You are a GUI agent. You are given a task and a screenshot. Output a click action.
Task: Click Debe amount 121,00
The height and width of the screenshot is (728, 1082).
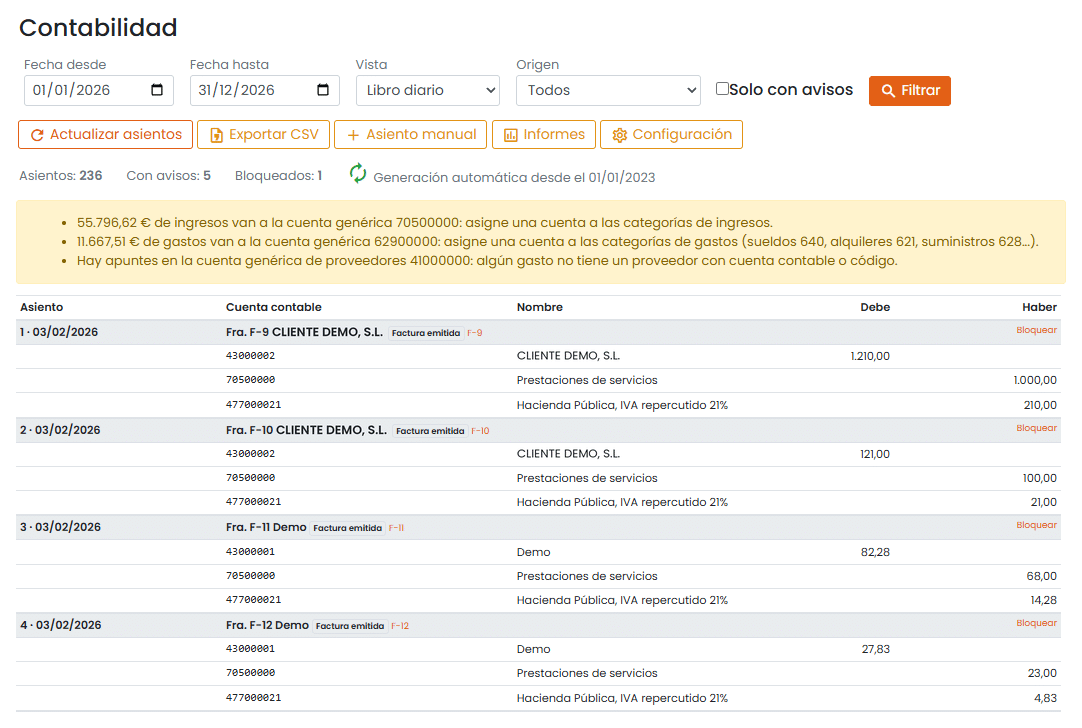[875, 454]
